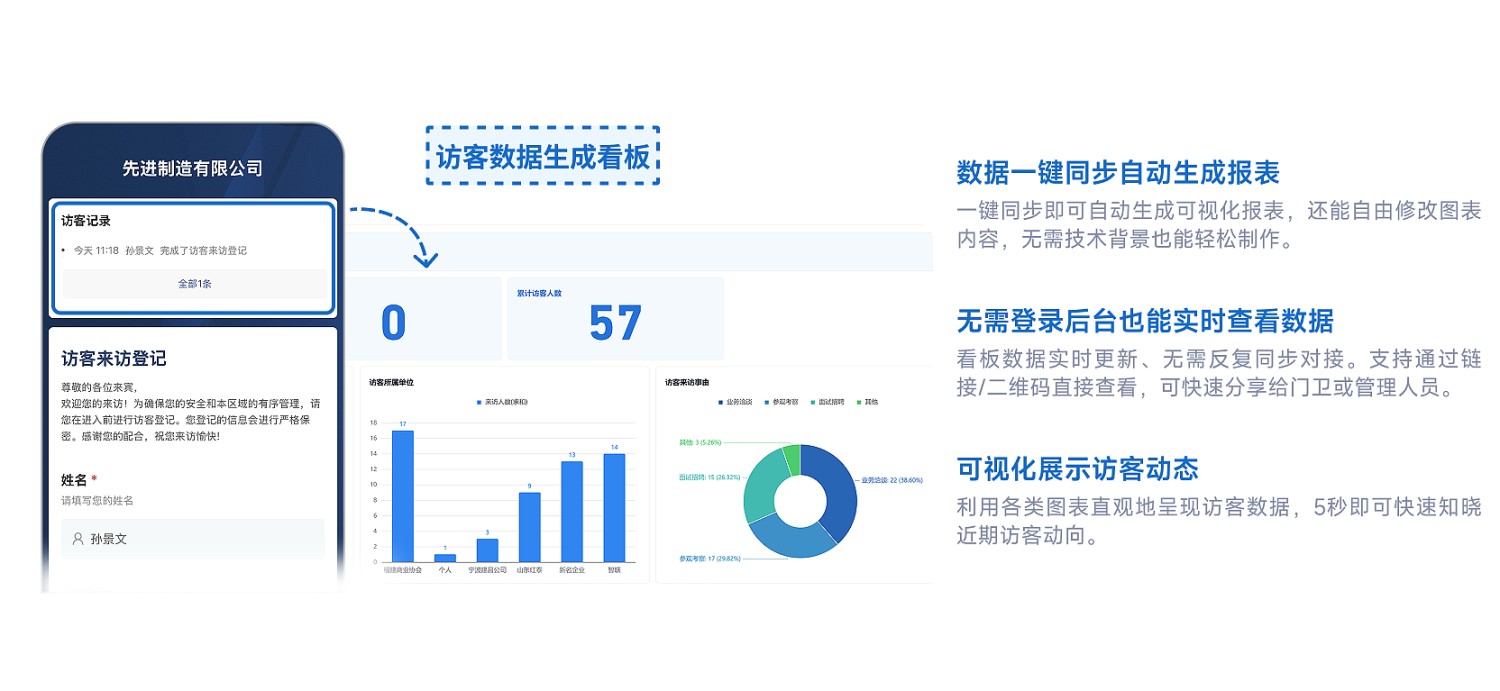Click the label 业务洽谈: 22 (38.60%)
Viewport: 1500px width, 691px height.
click(x=892, y=480)
